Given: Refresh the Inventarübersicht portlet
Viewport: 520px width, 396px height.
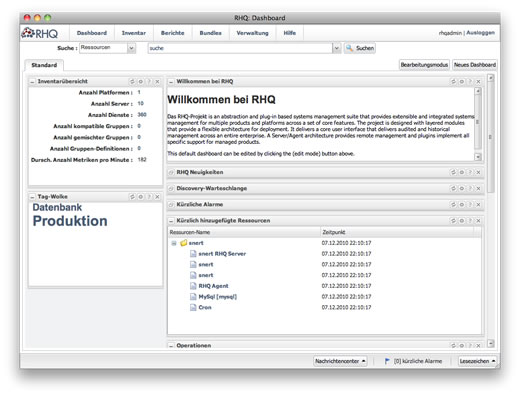Looking at the screenshot, I should pyautogui.click(x=132, y=81).
